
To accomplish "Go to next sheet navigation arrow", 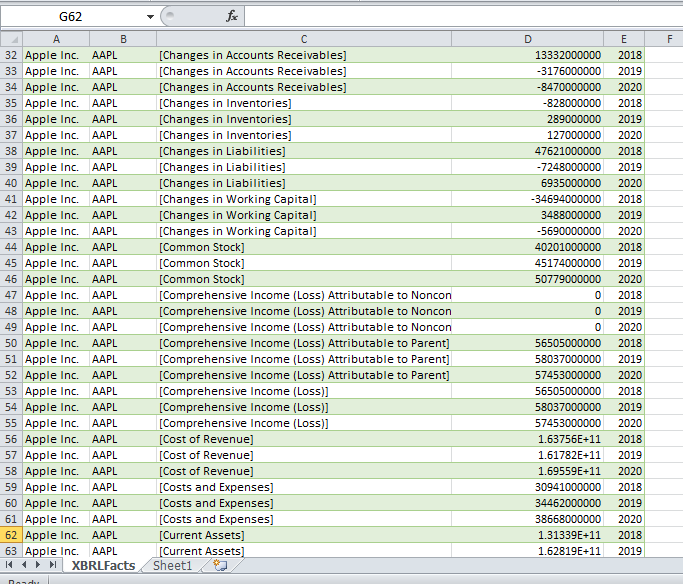I will point(38,565).
